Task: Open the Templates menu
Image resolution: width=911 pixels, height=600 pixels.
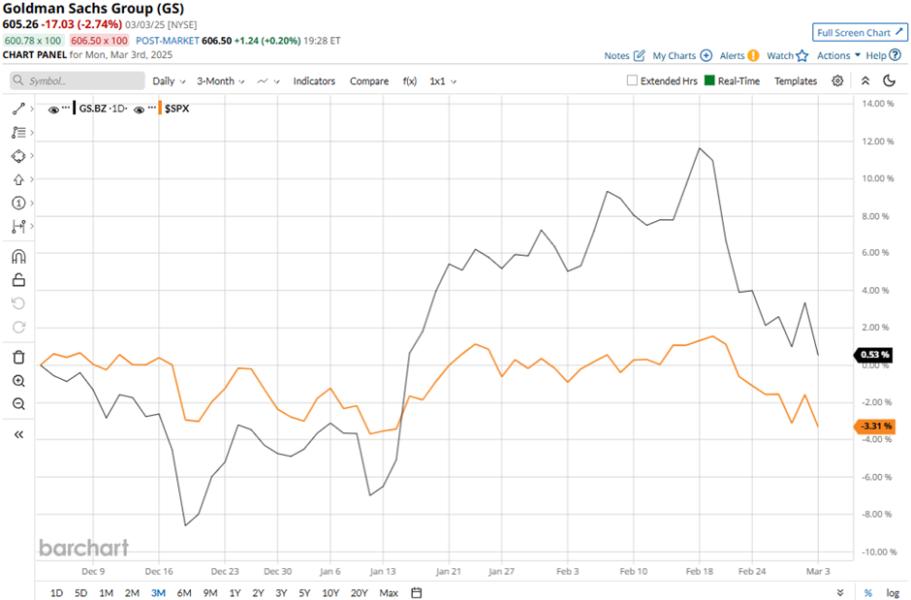Action: point(795,81)
